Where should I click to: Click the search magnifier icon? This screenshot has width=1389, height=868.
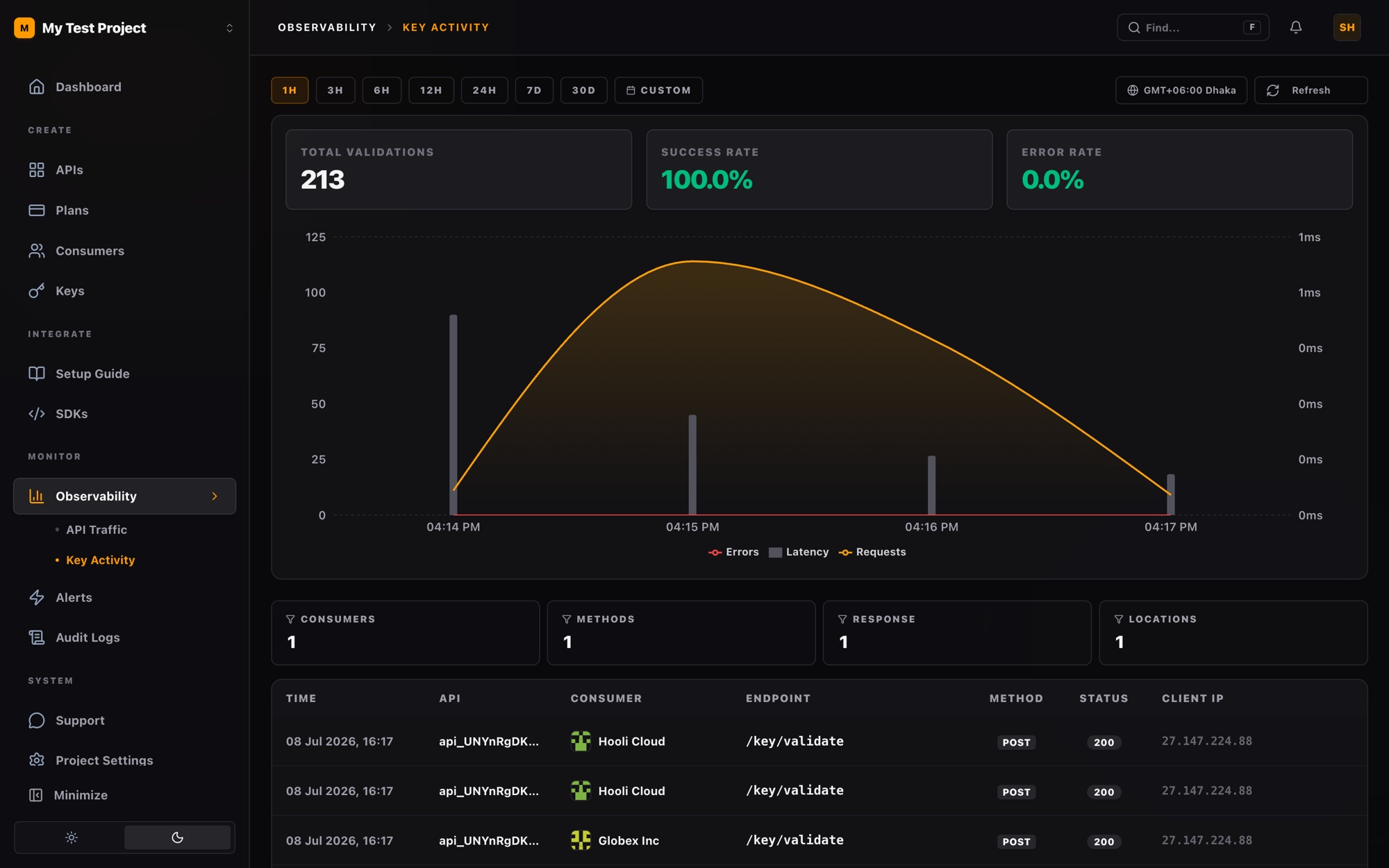(1134, 28)
